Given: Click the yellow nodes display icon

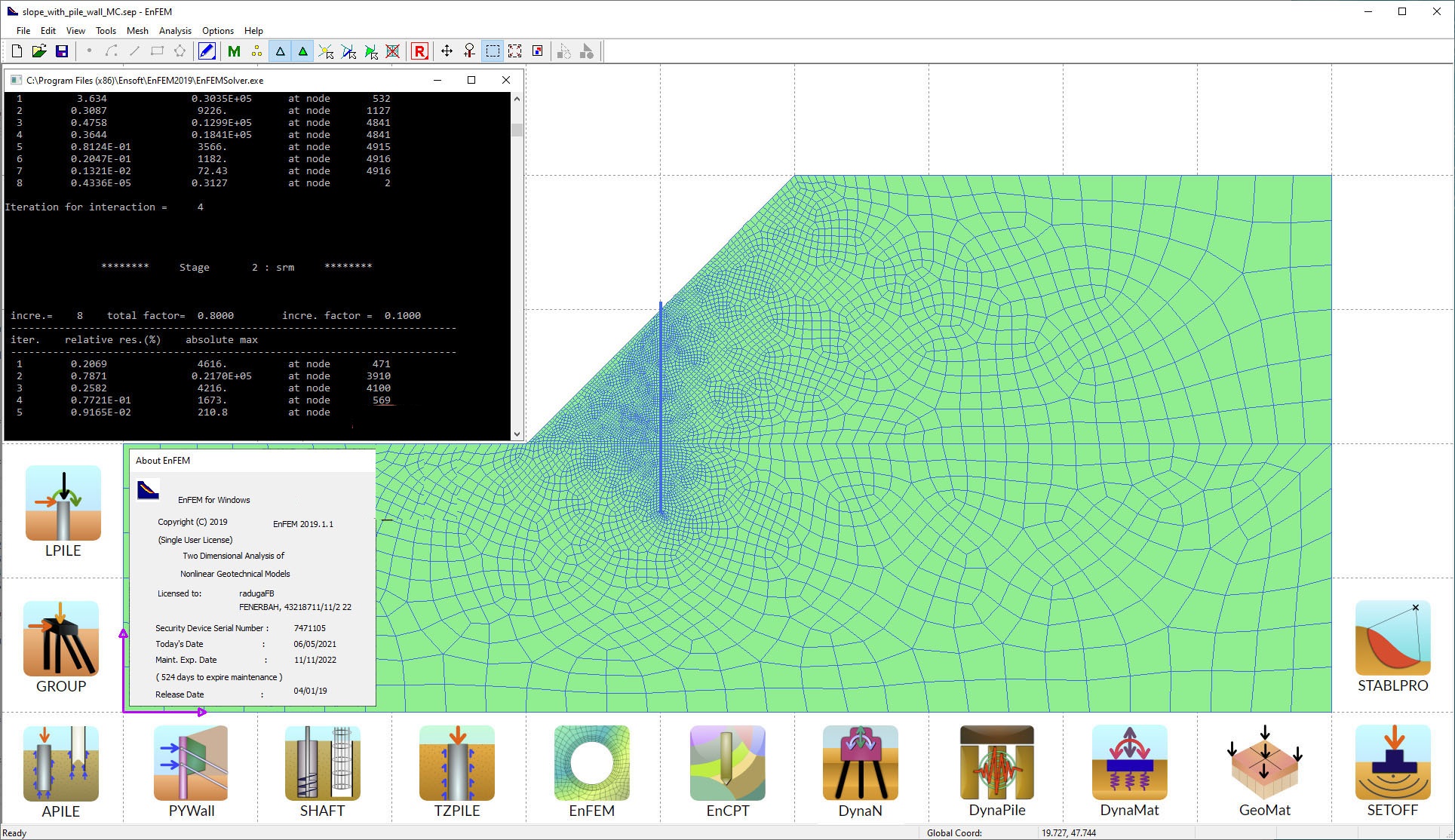Looking at the screenshot, I should pyautogui.click(x=256, y=51).
